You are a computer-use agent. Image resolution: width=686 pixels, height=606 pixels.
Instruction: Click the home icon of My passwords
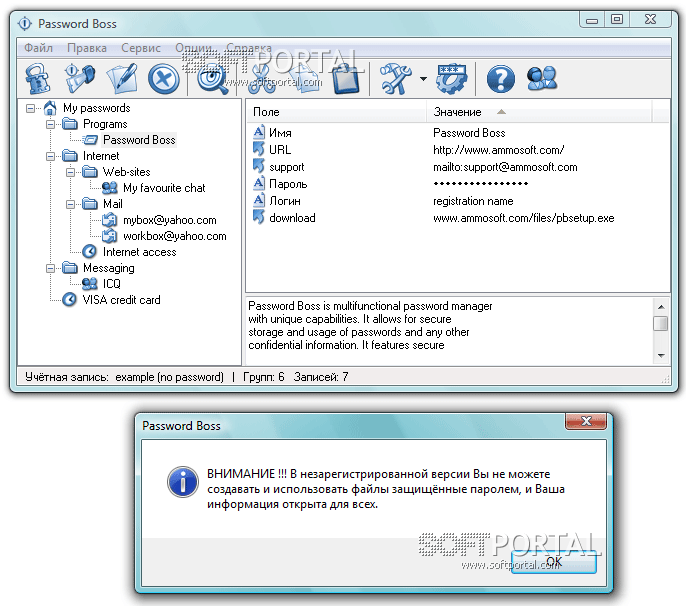pyautogui.click(x=50, y=108)
